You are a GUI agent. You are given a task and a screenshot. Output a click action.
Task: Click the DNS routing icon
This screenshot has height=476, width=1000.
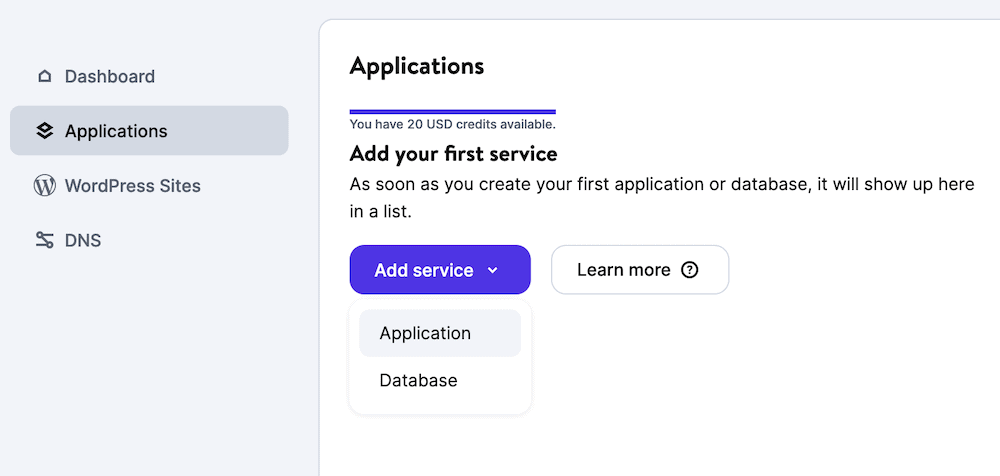(44, 240)
